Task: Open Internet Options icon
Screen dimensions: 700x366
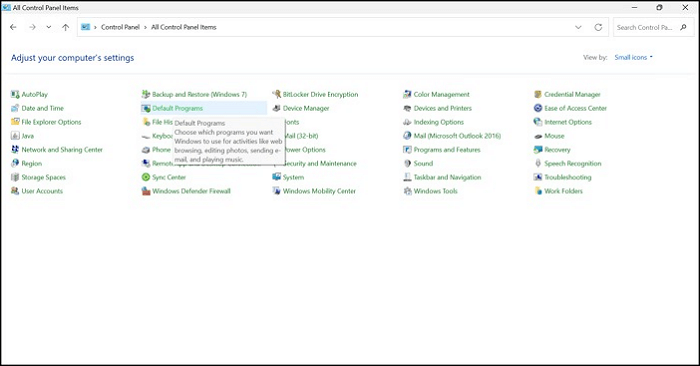Action: coord(538,122)
